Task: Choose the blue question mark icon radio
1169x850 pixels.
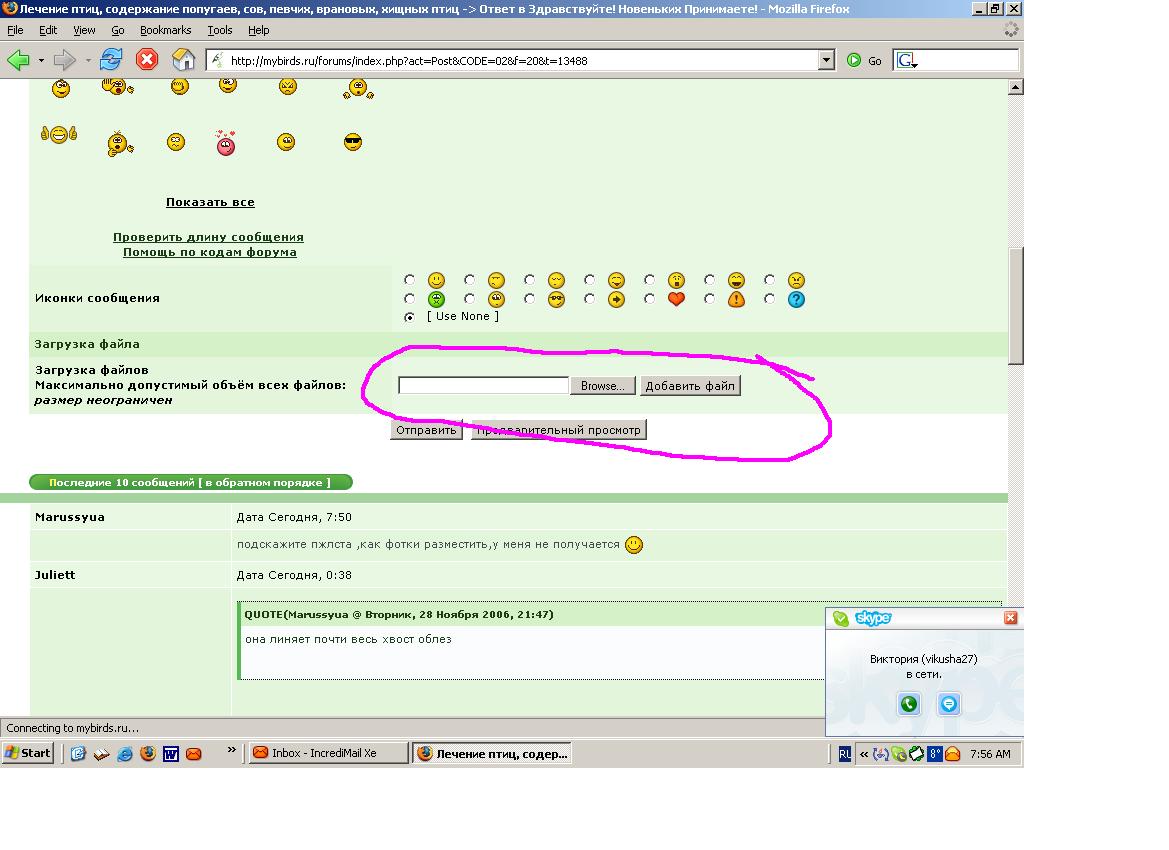Action: pos(769,298)
